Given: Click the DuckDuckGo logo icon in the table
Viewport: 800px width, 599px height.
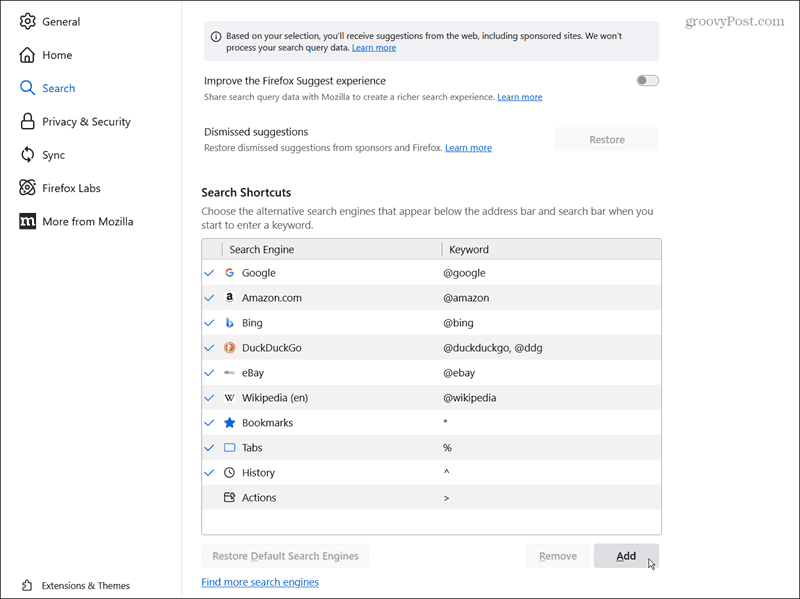Looking at the screenshot, I should [230, 347].
